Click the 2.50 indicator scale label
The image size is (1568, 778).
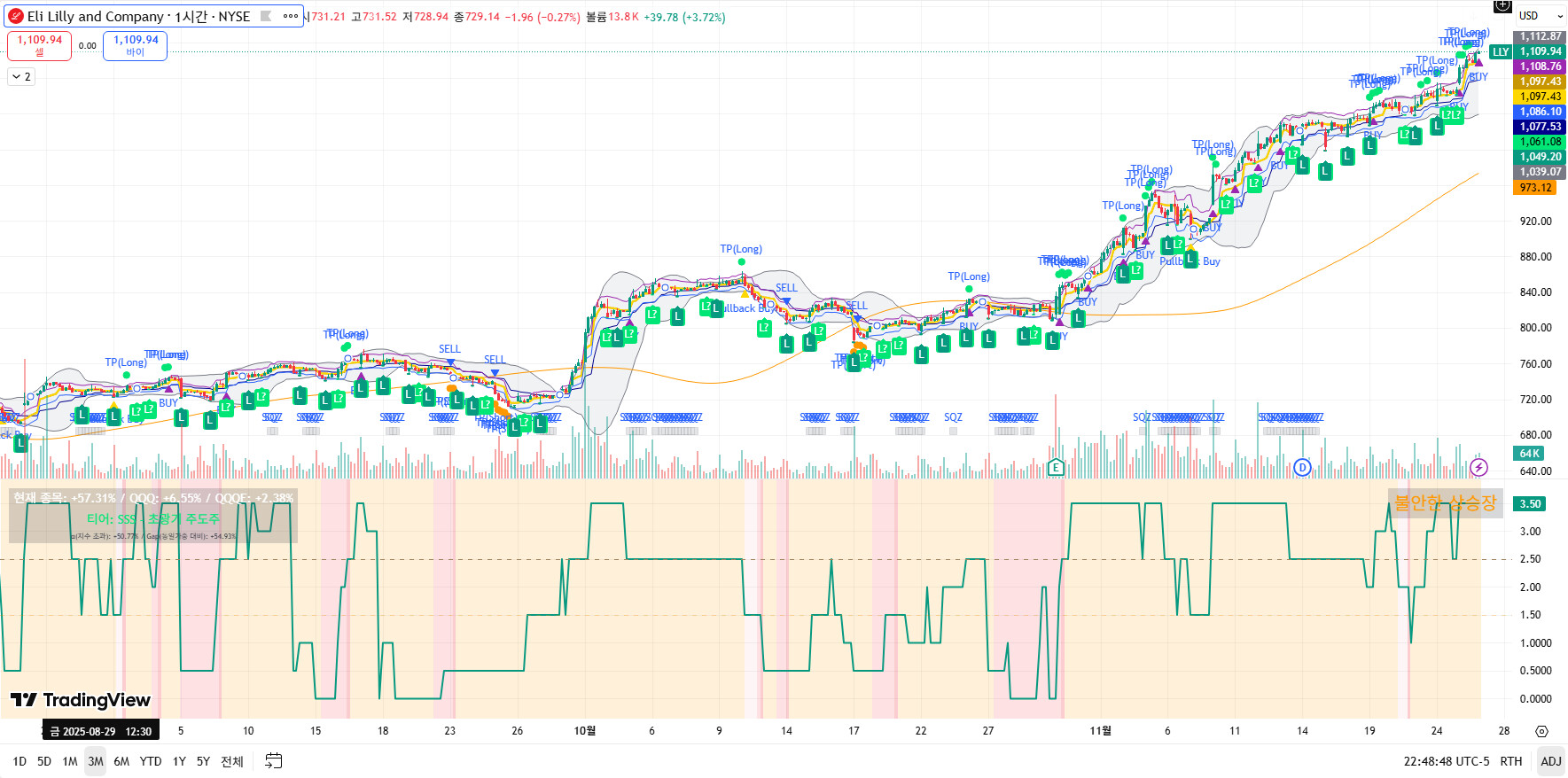click(1531, 559)
